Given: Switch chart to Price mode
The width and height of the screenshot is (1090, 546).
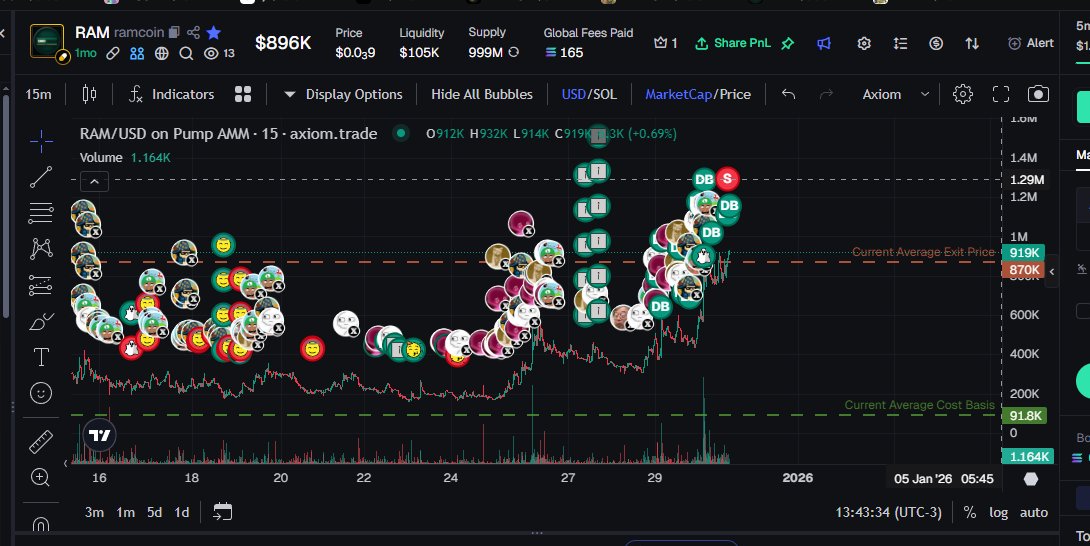Looking at the screenshot, I should (x=735, y=94).
